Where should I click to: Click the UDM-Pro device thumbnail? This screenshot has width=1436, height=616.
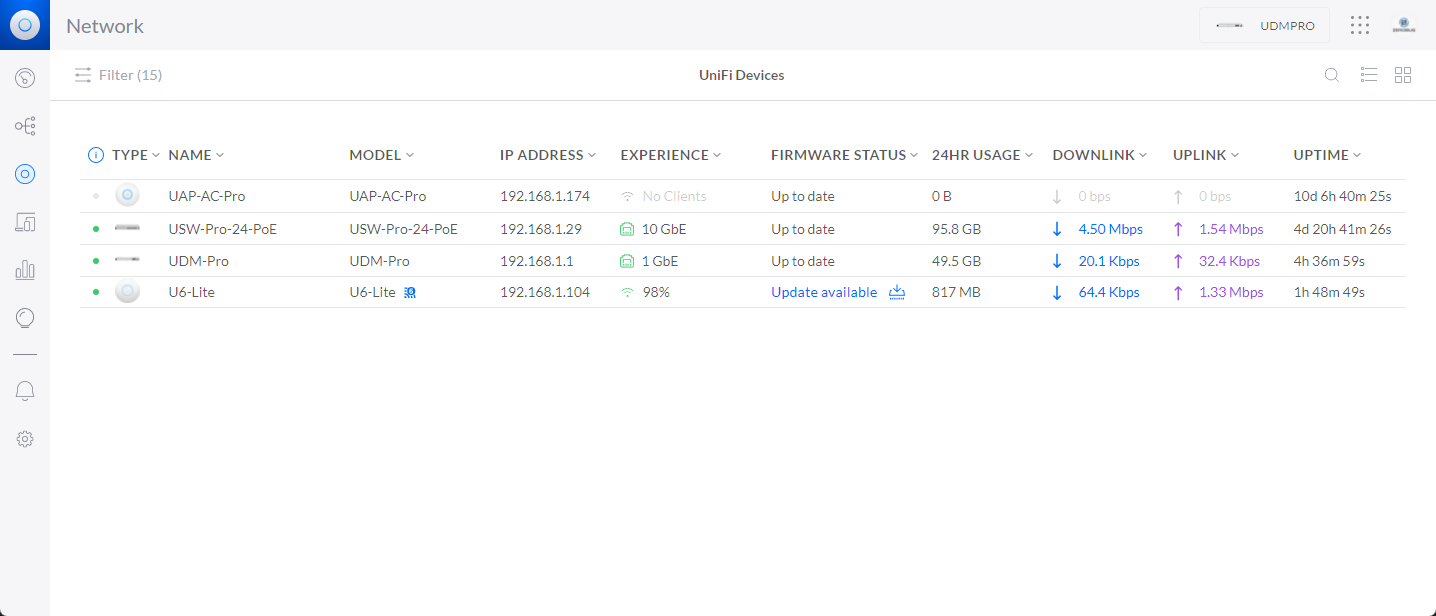(x=127, y=261)
